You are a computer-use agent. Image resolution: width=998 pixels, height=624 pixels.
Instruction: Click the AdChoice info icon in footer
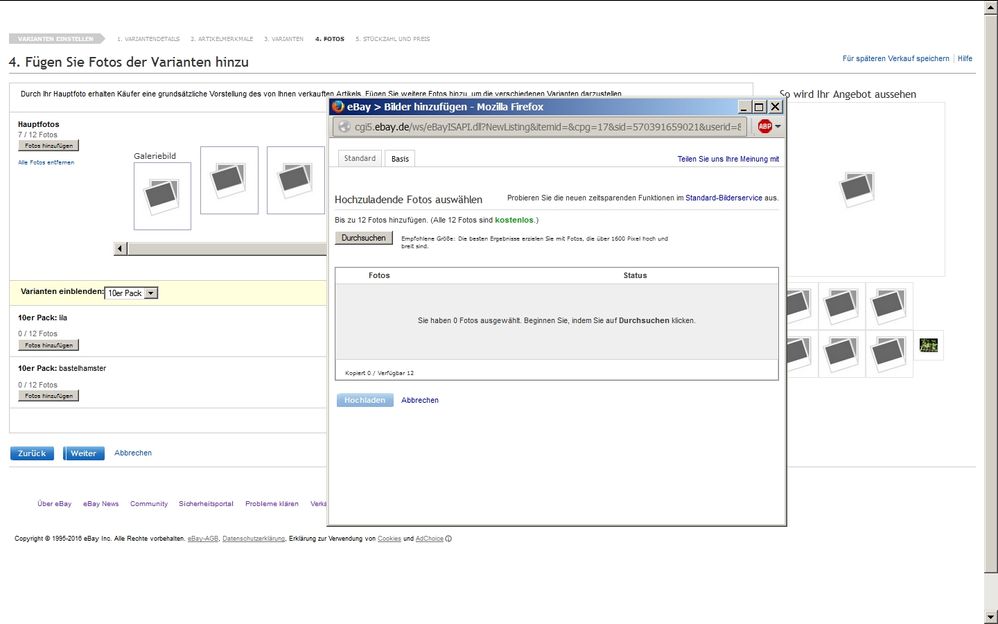click(x=448, y=539)
